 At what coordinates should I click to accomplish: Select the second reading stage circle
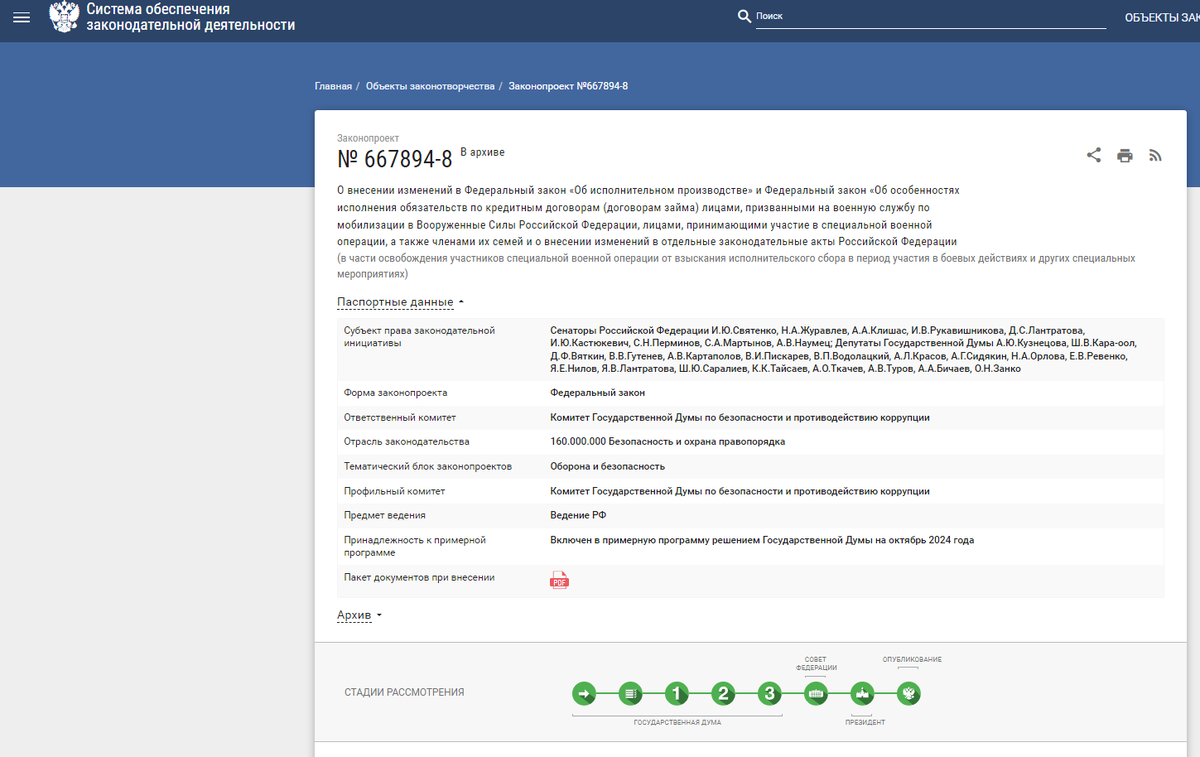[723, 693]
